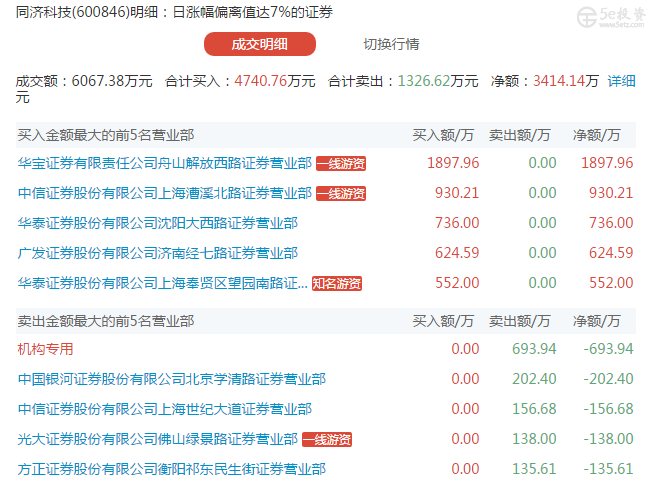
Task: Switch to the 切换行情 tab
Action: (x=391, y=44)
